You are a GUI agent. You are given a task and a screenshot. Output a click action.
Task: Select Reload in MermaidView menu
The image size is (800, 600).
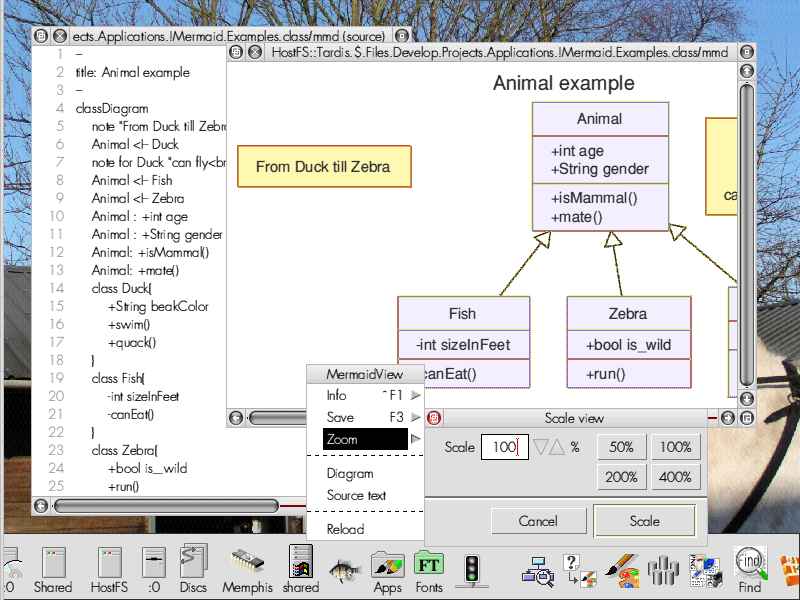coord(345,529)
